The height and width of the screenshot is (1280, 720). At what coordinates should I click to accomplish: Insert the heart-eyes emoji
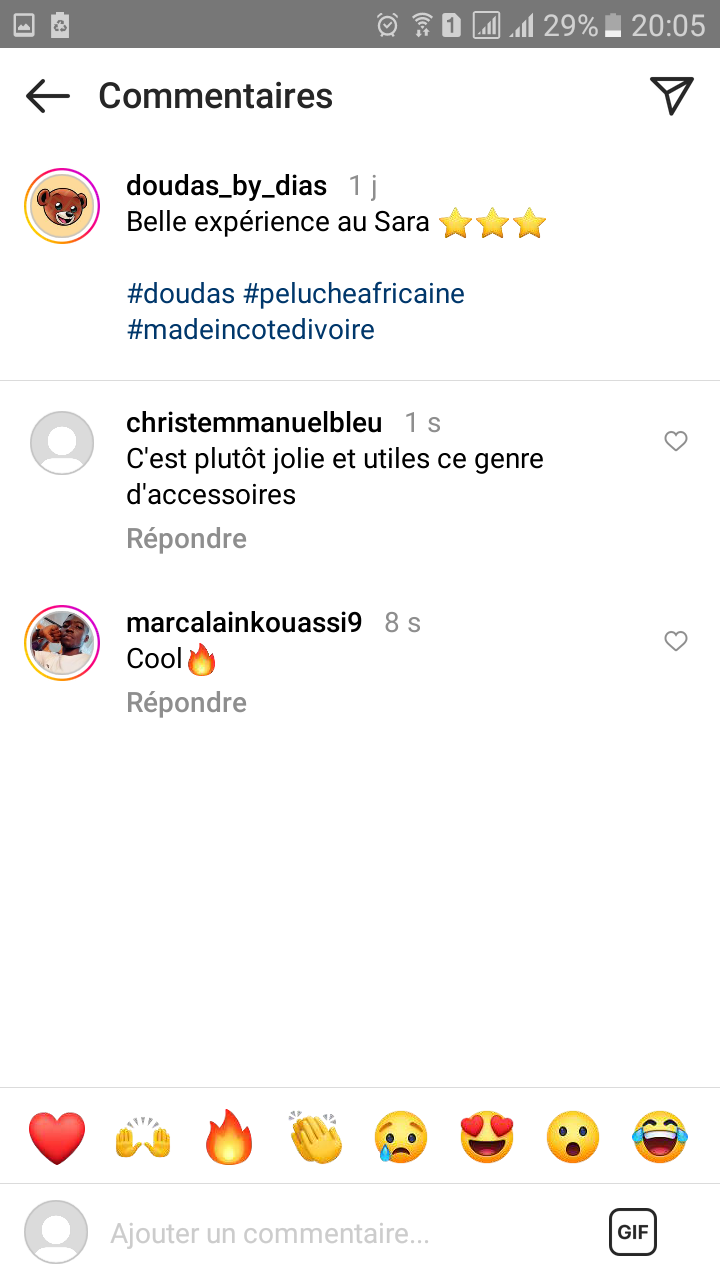487,1138
